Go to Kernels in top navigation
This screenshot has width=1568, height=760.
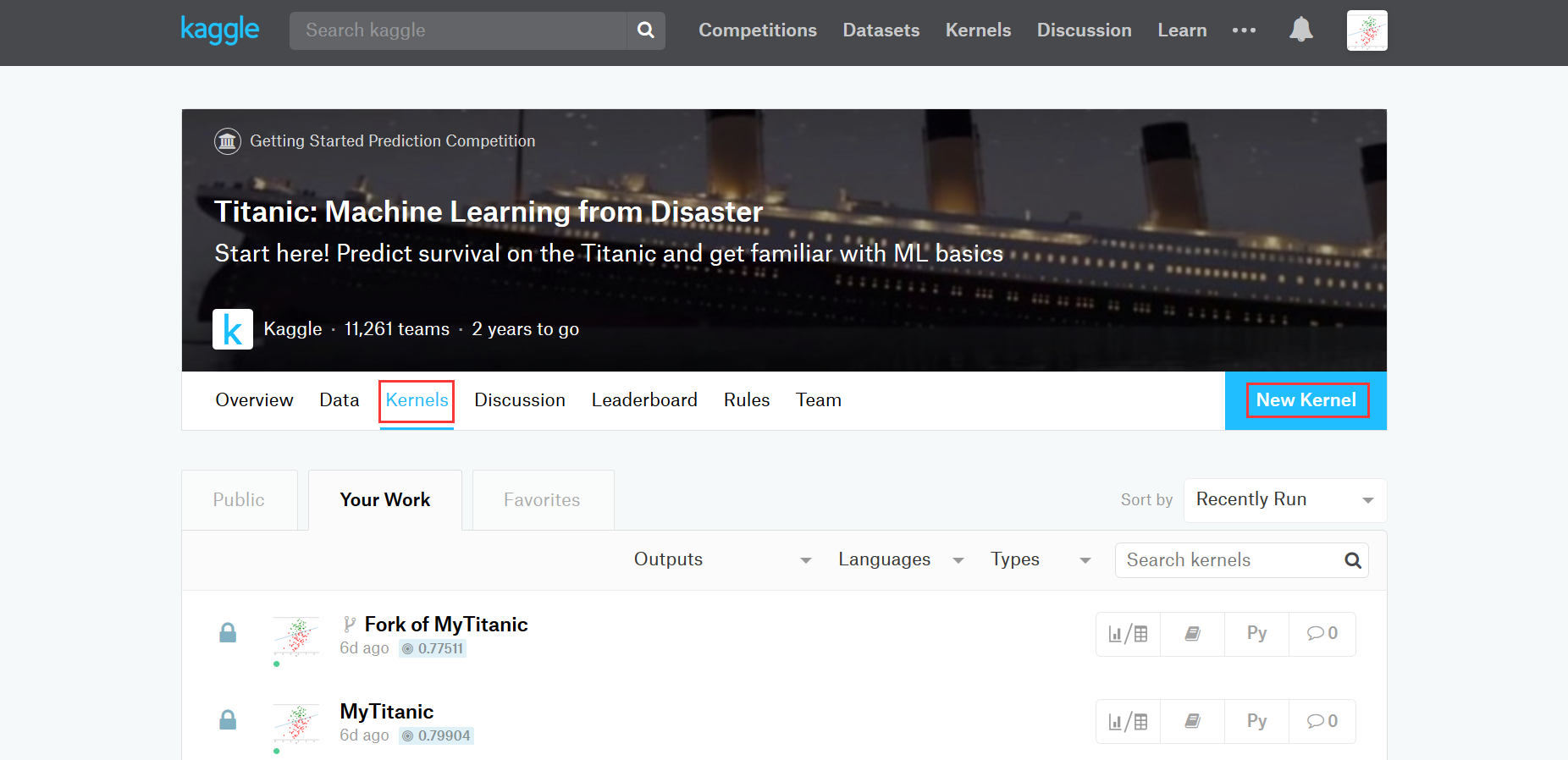(978, 30)
